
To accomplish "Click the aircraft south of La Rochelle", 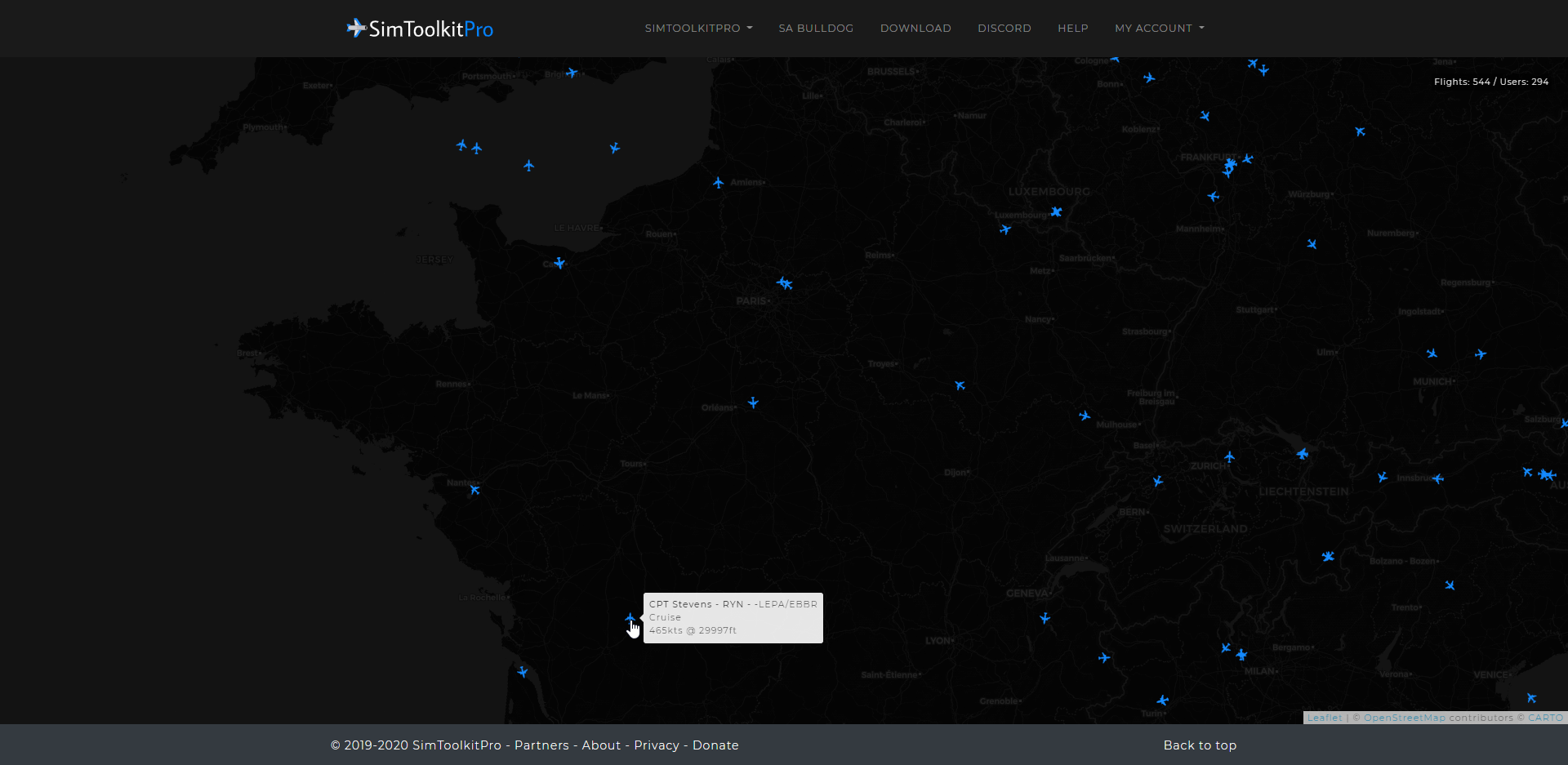I will click(x=523, y=672).
